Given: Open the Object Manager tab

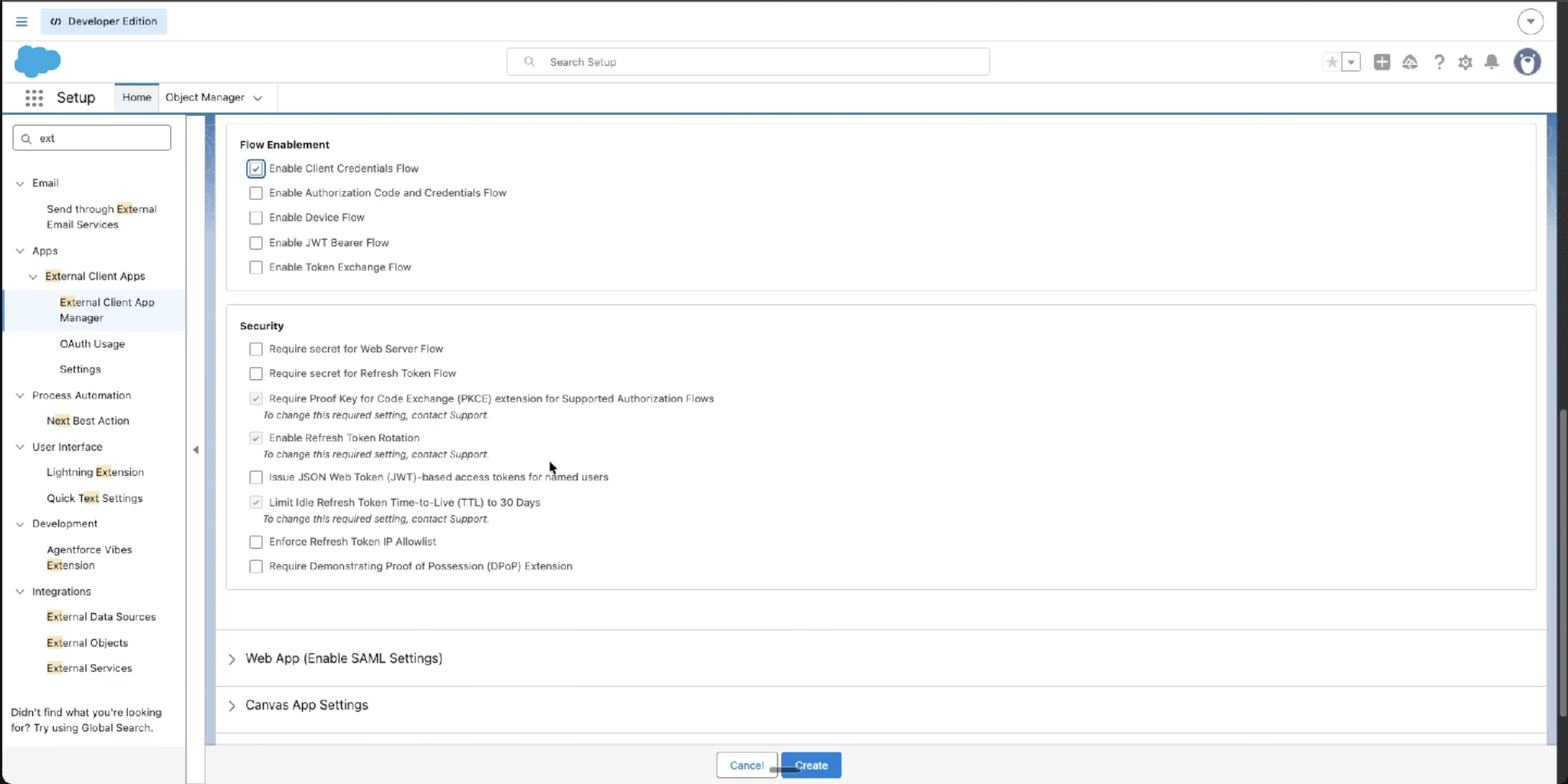Looking at the screenshot, I should (205, 97).
